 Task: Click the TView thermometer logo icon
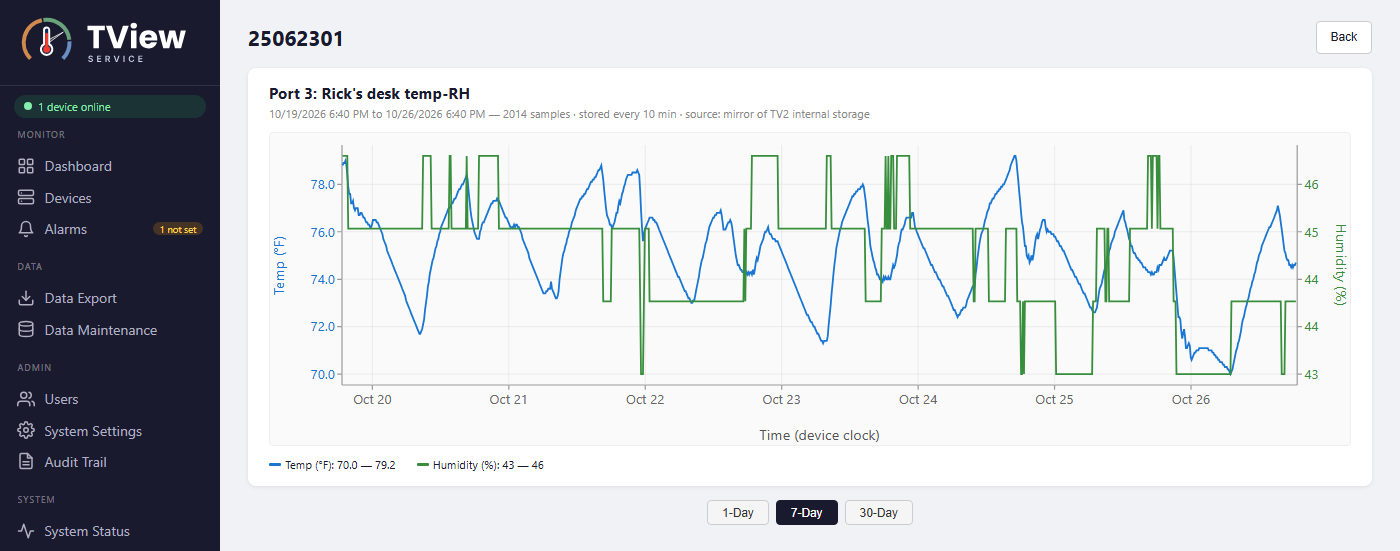[x=47, y=41]
